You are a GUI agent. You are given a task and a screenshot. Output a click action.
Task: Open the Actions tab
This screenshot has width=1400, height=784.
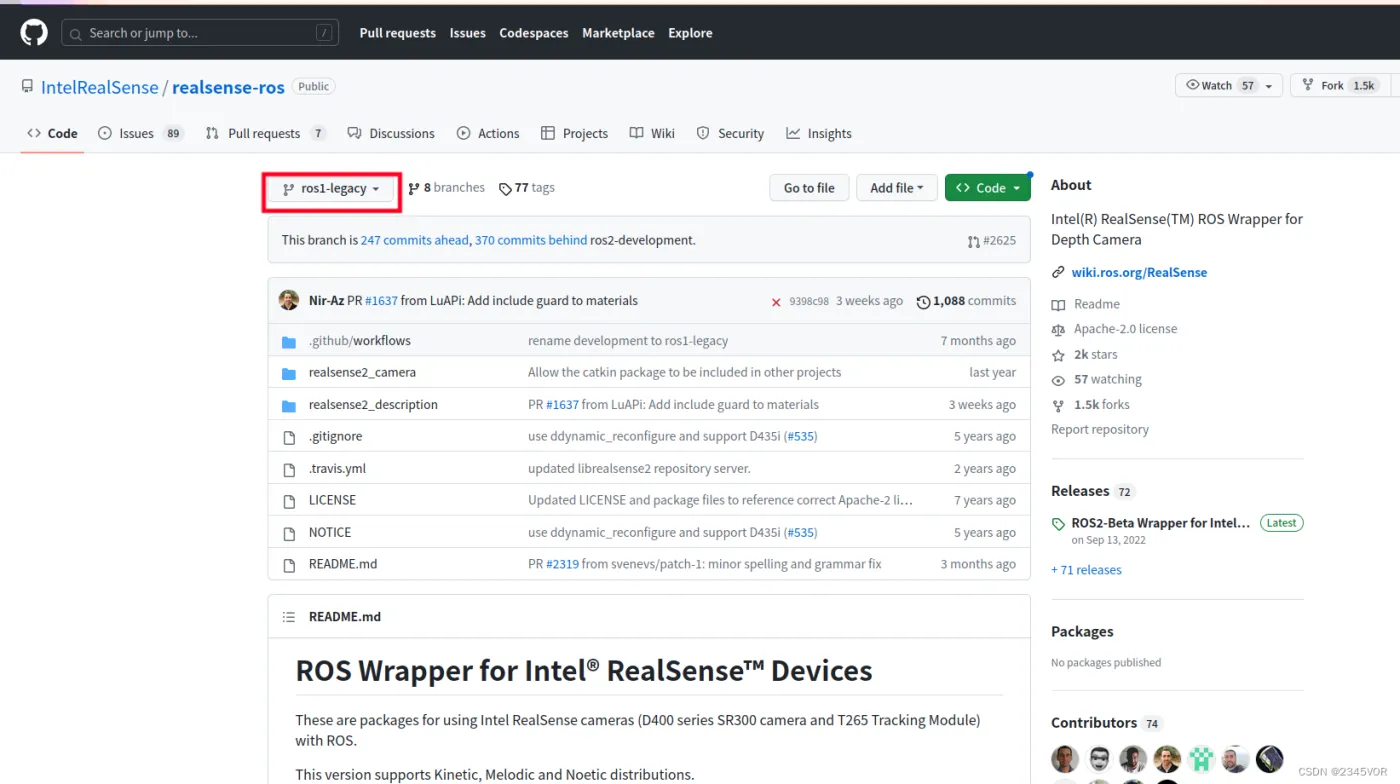pyautogui.click(x=488, y=133)
